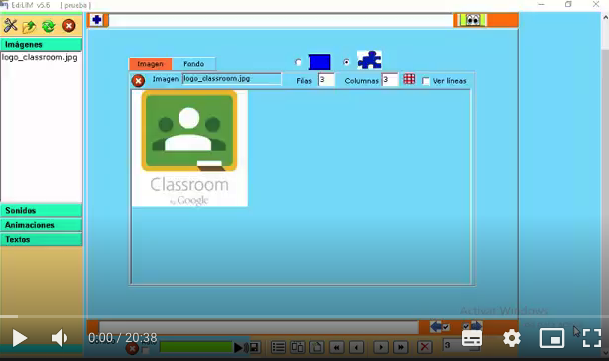Click the preview eyes icon
This screenshot has width=609, height=361.
[x=472, y=19]
